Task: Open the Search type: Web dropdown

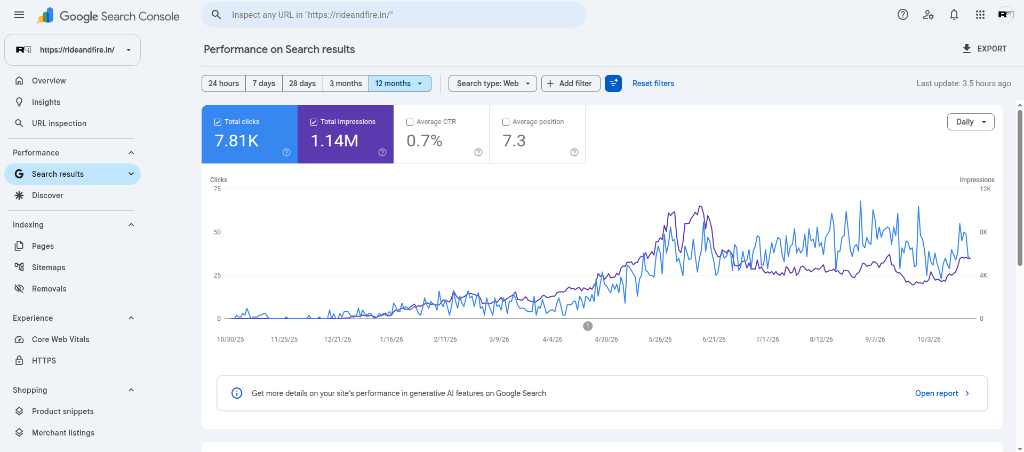Action: pos(492,84)
